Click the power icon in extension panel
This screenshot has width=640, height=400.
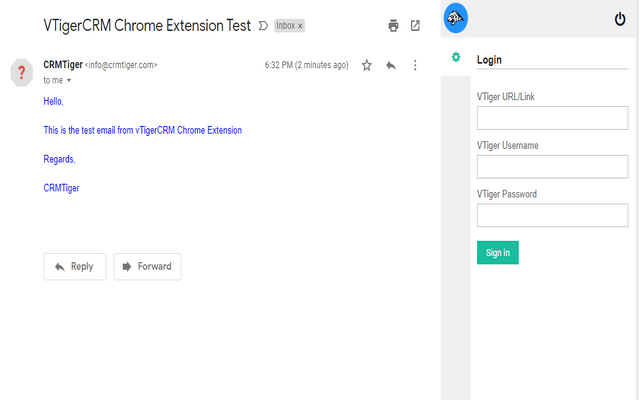(x=620, y=19)
